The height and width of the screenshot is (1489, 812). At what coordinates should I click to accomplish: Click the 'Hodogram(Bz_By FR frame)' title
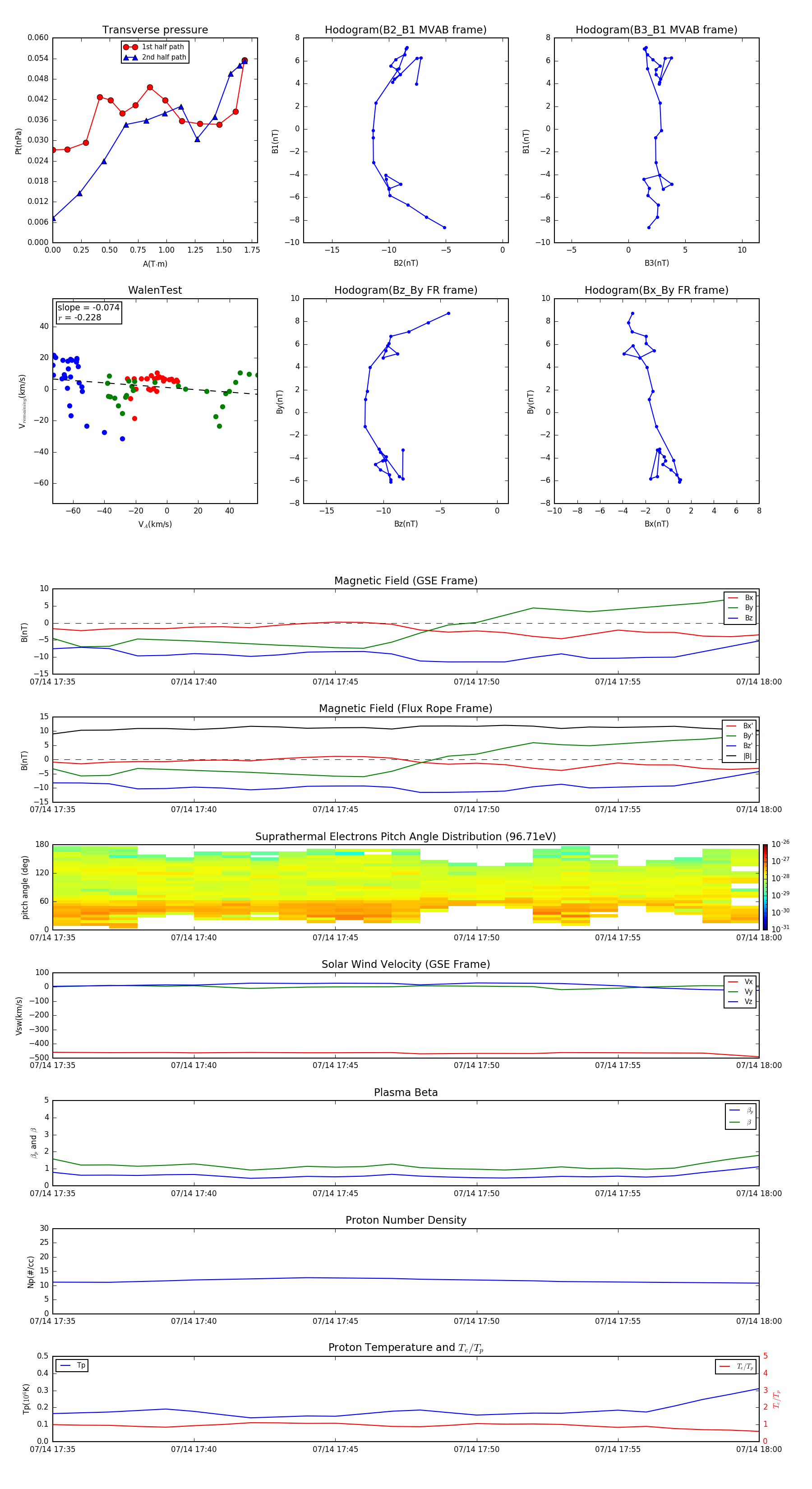coord(406,290)
